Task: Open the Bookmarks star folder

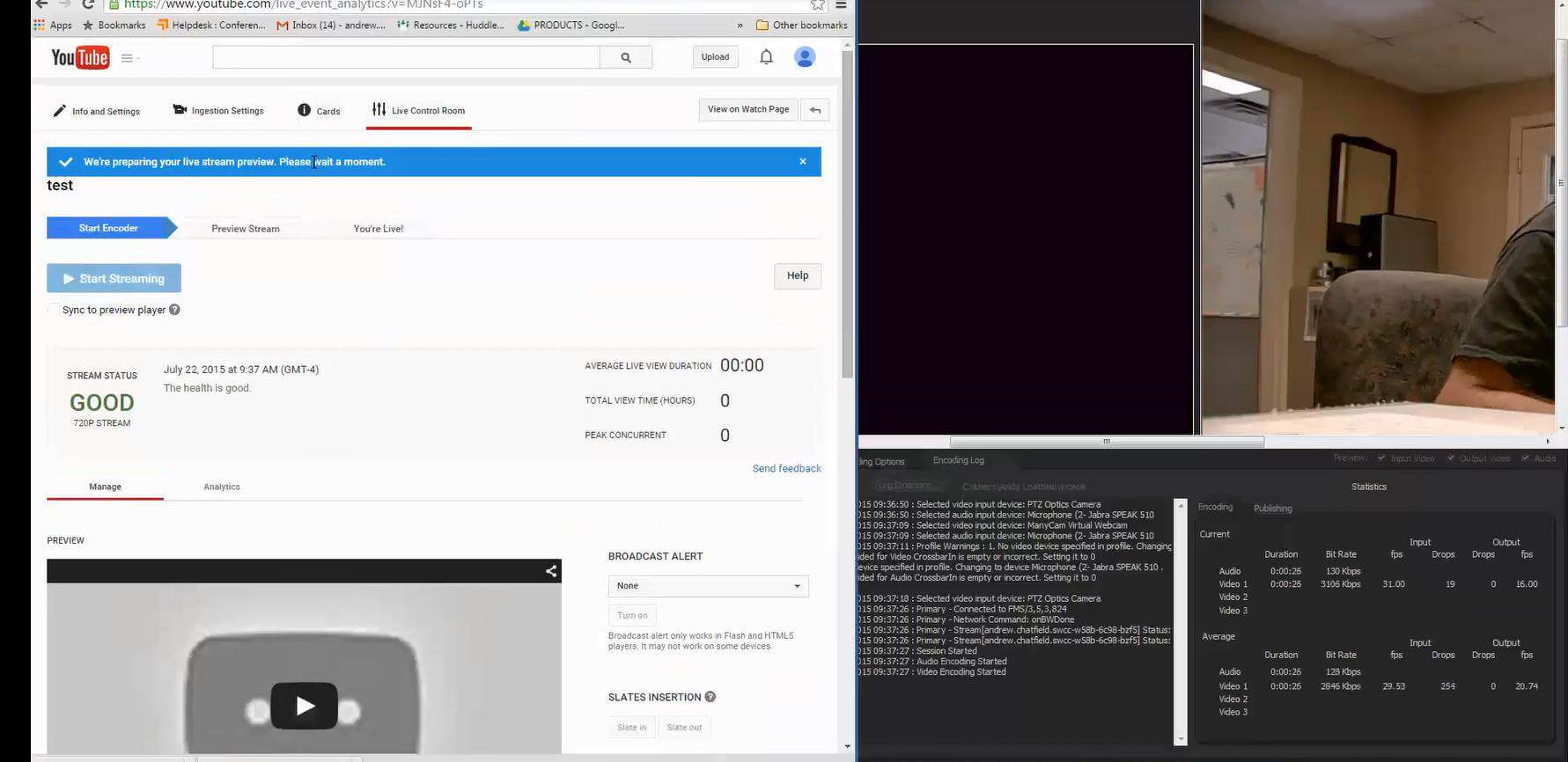Action: pos(114,26)
